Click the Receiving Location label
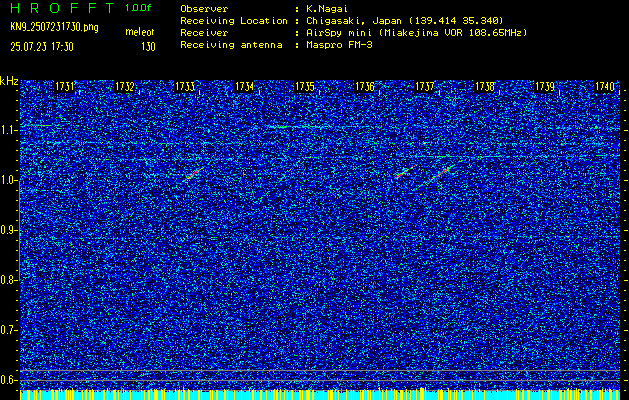This screenshot has width=629, height=400. (234, 21)
